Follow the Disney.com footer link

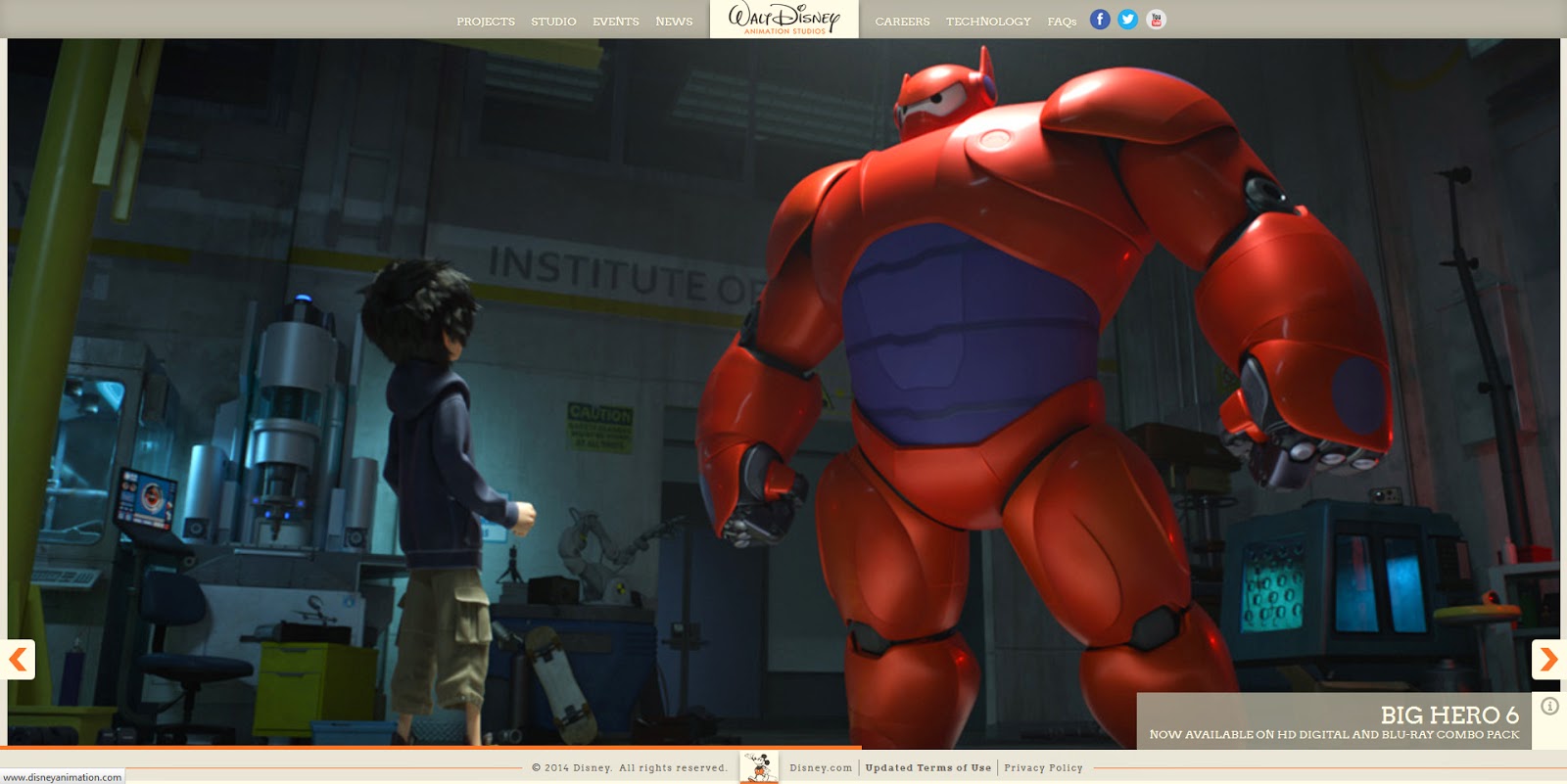tap(821, 768)
